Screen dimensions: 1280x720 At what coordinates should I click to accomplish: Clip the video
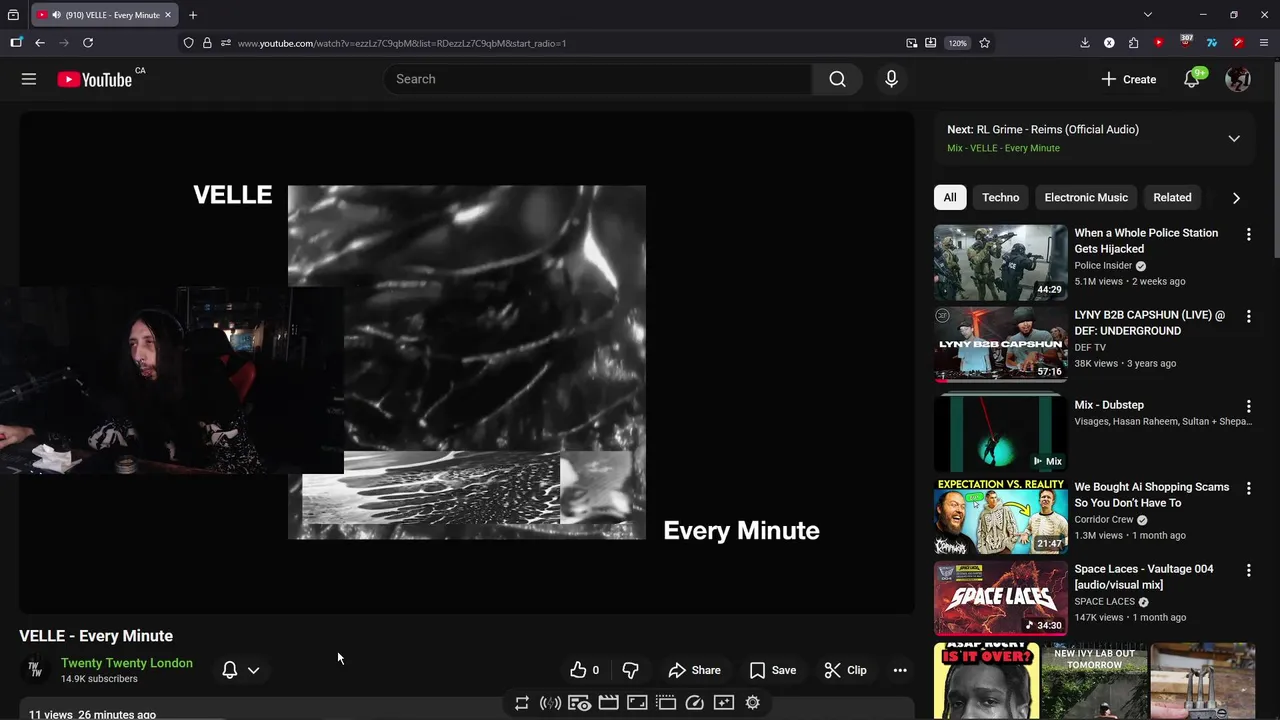(846, 670)
